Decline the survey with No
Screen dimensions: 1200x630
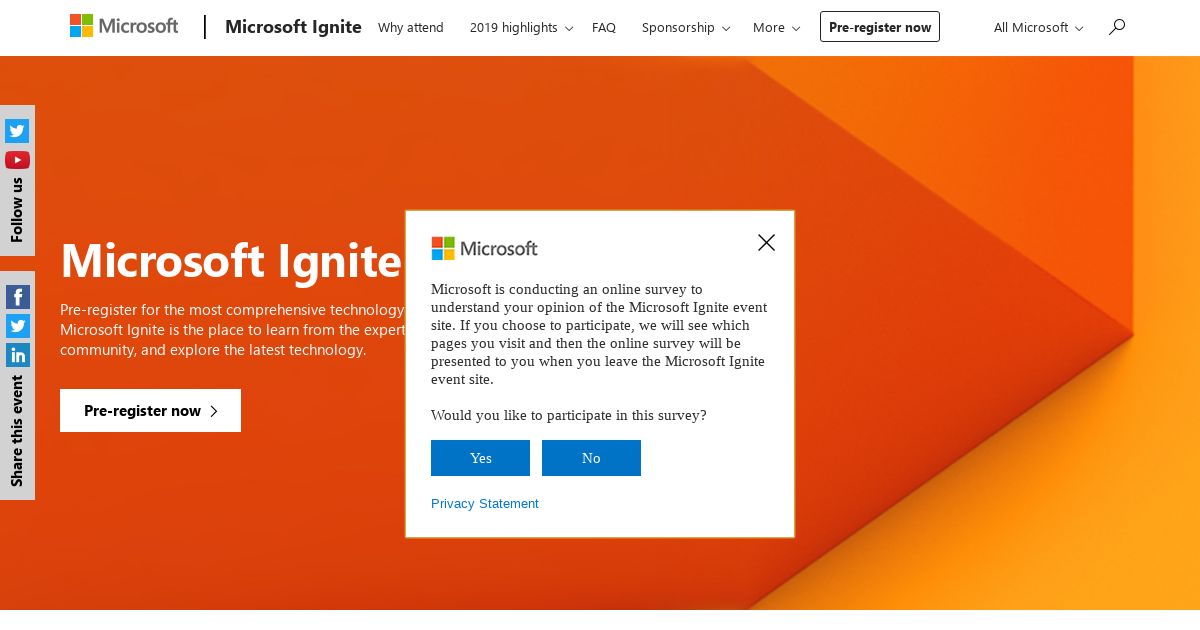click(591, 458)
